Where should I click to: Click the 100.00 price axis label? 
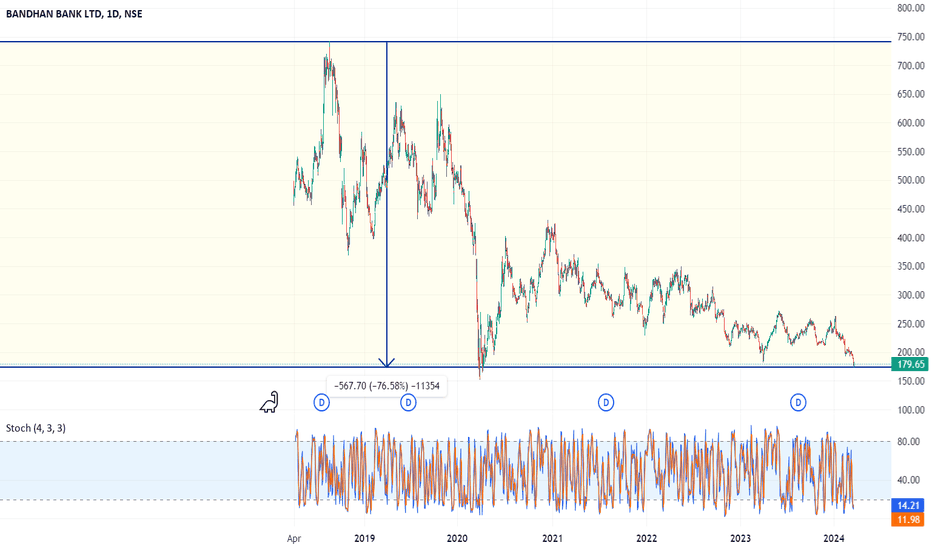911,410
